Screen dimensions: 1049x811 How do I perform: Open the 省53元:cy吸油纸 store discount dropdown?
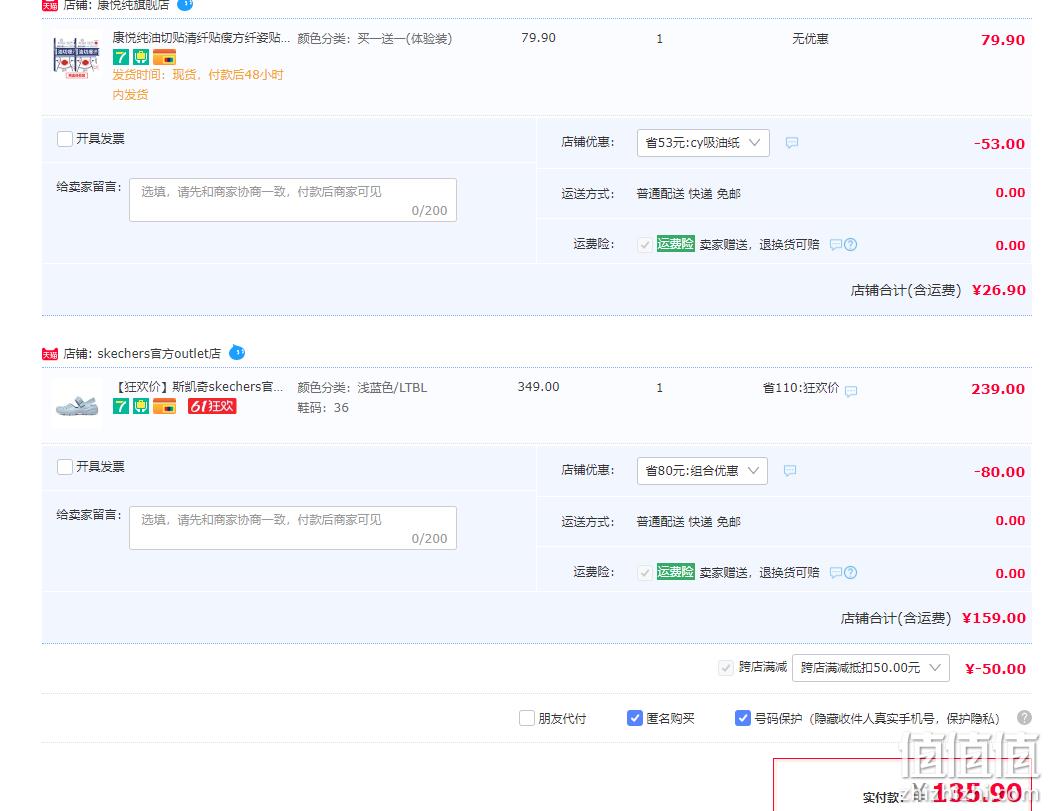pyautogui.click(x=703, y=143)
